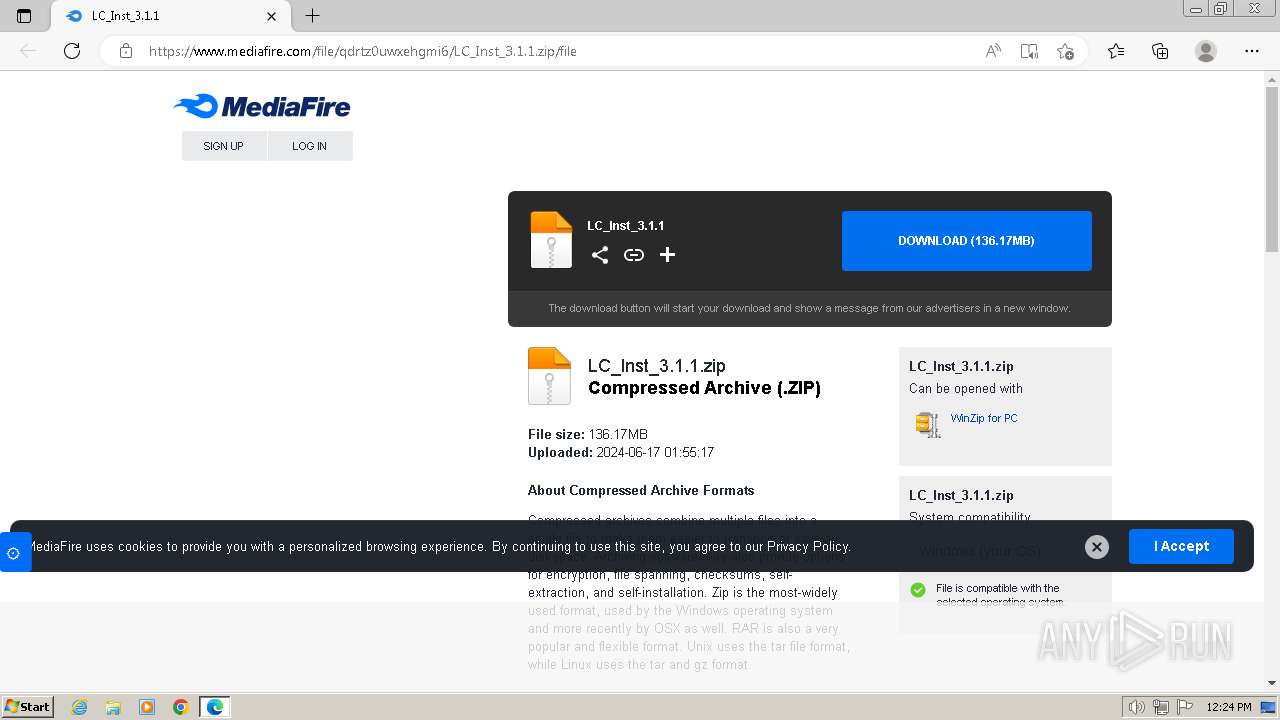This screenshot has height=720, width=1280.
Task: Open media player from taskbar
Action: click(x=147, y=707)
